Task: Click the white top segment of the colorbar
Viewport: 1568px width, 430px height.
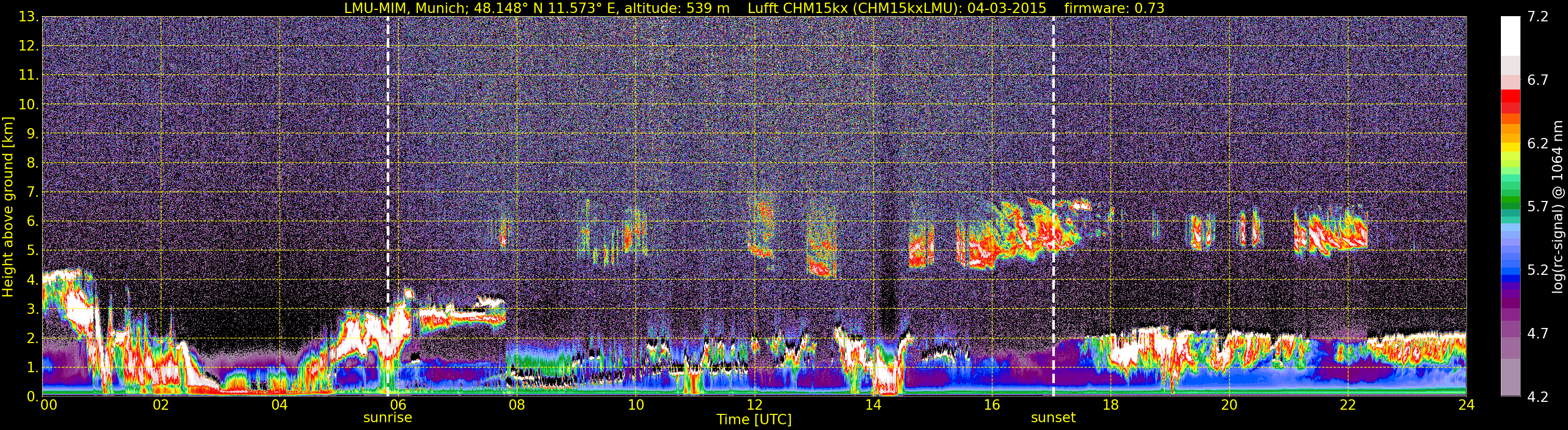Action: (x=1510, y=36)
